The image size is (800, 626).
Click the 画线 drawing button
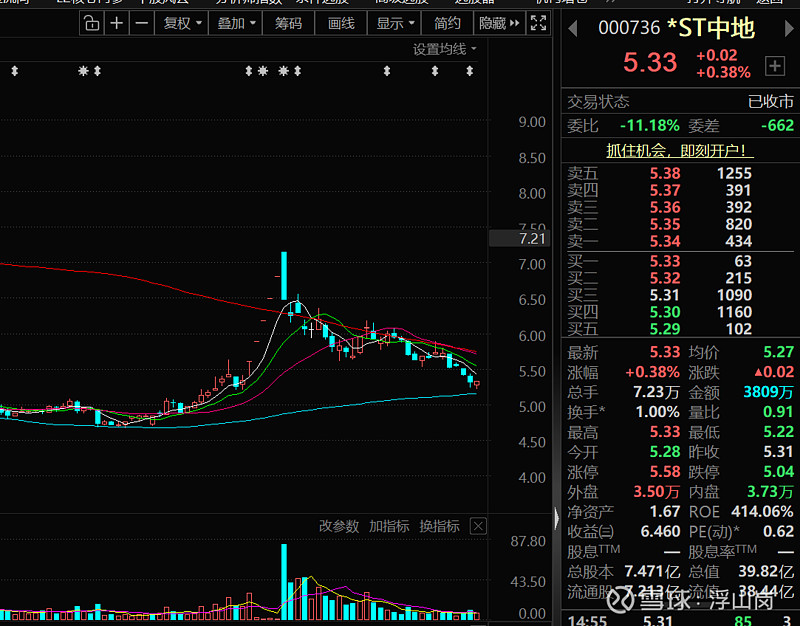point(341,23)
